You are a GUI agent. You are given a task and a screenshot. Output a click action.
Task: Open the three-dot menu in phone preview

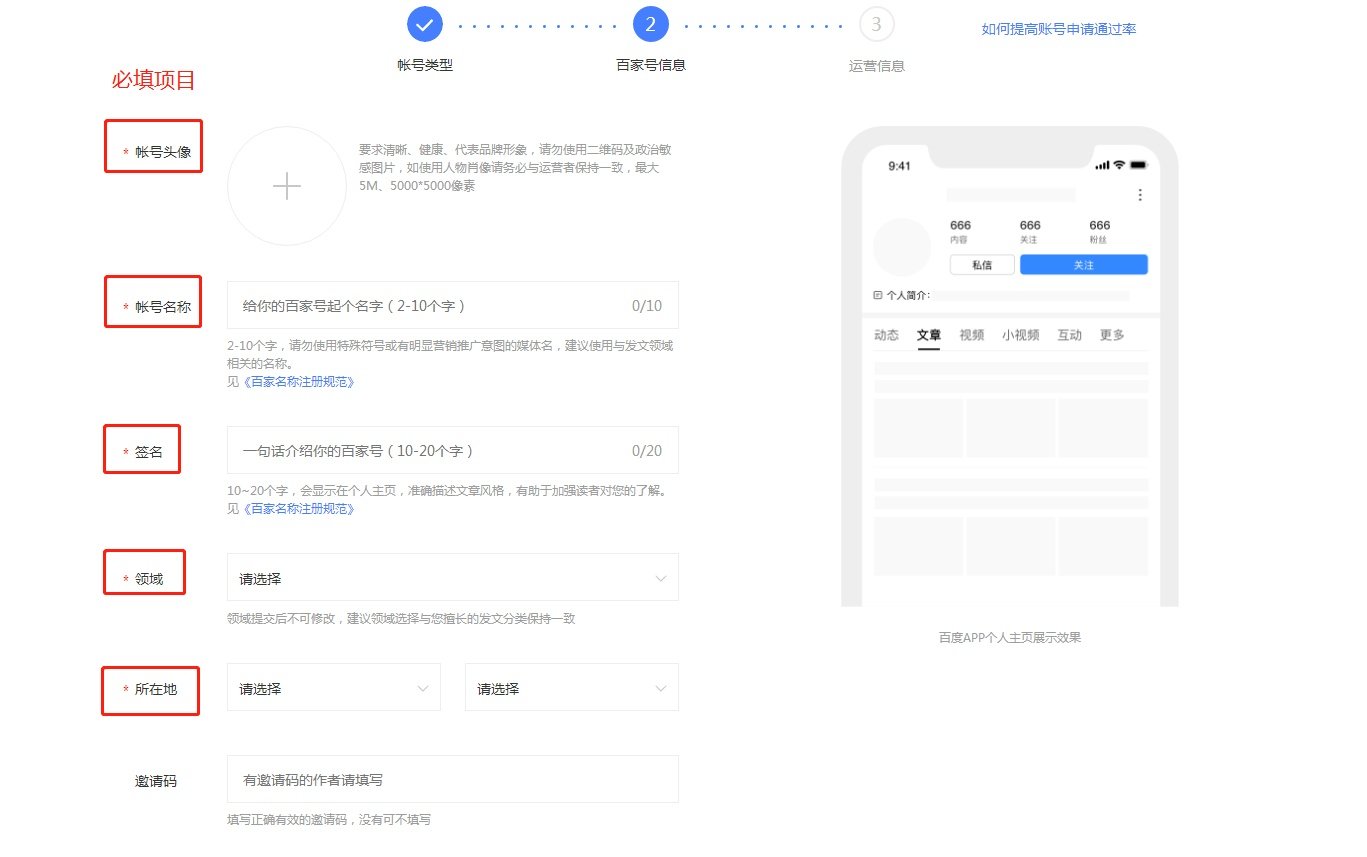[x=1140, y=196]
